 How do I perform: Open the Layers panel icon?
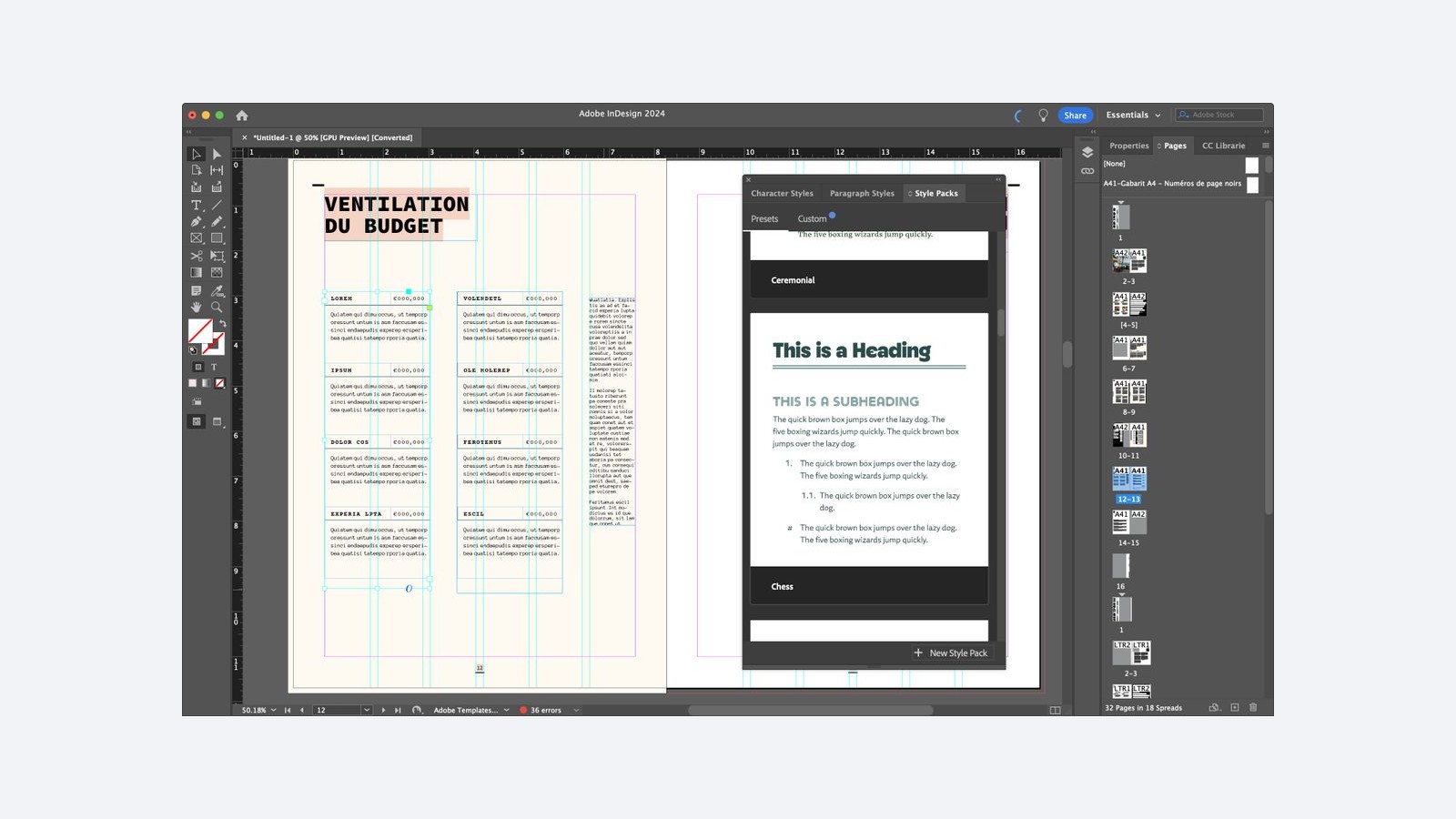1087,152
